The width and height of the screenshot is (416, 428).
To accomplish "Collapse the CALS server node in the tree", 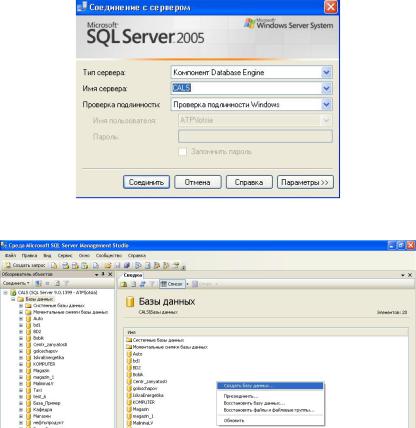I will pos(5,293).
